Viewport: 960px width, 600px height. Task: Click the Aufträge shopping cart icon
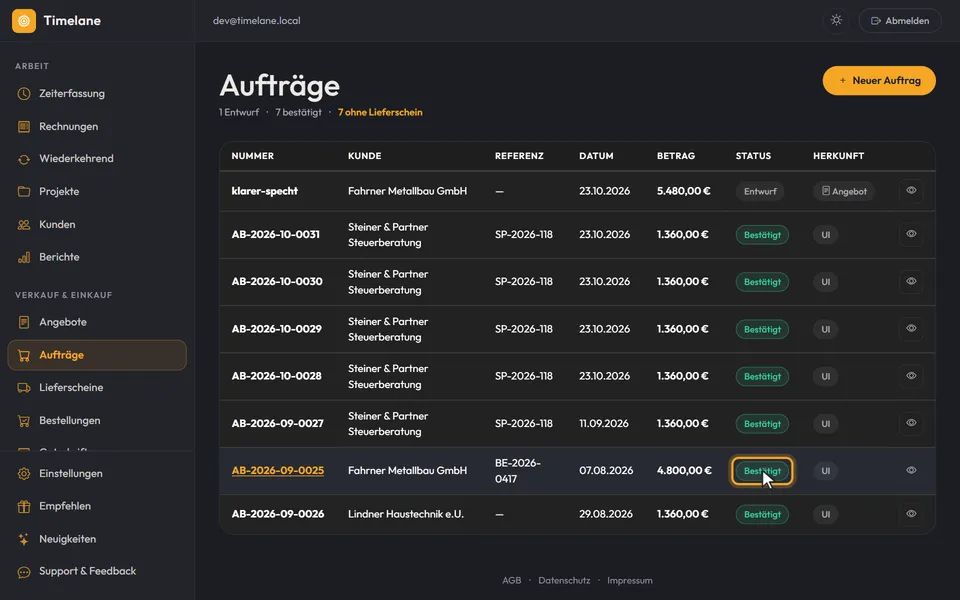tap(24, 355)
